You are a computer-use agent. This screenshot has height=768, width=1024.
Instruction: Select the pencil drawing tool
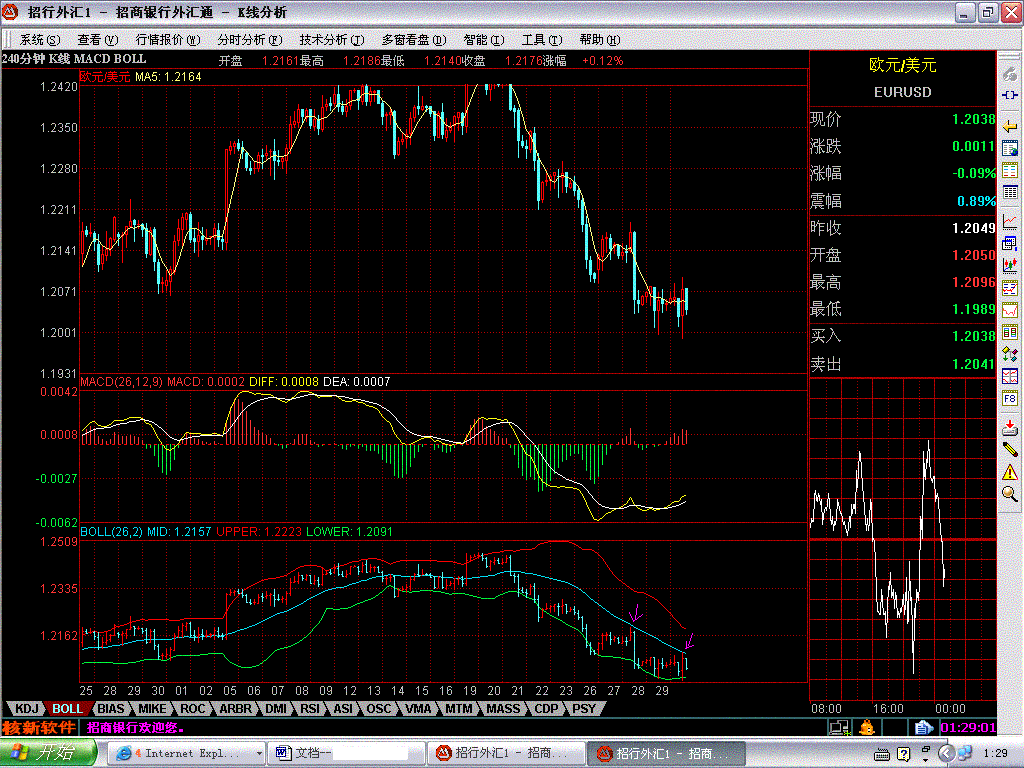(1010, 448)
